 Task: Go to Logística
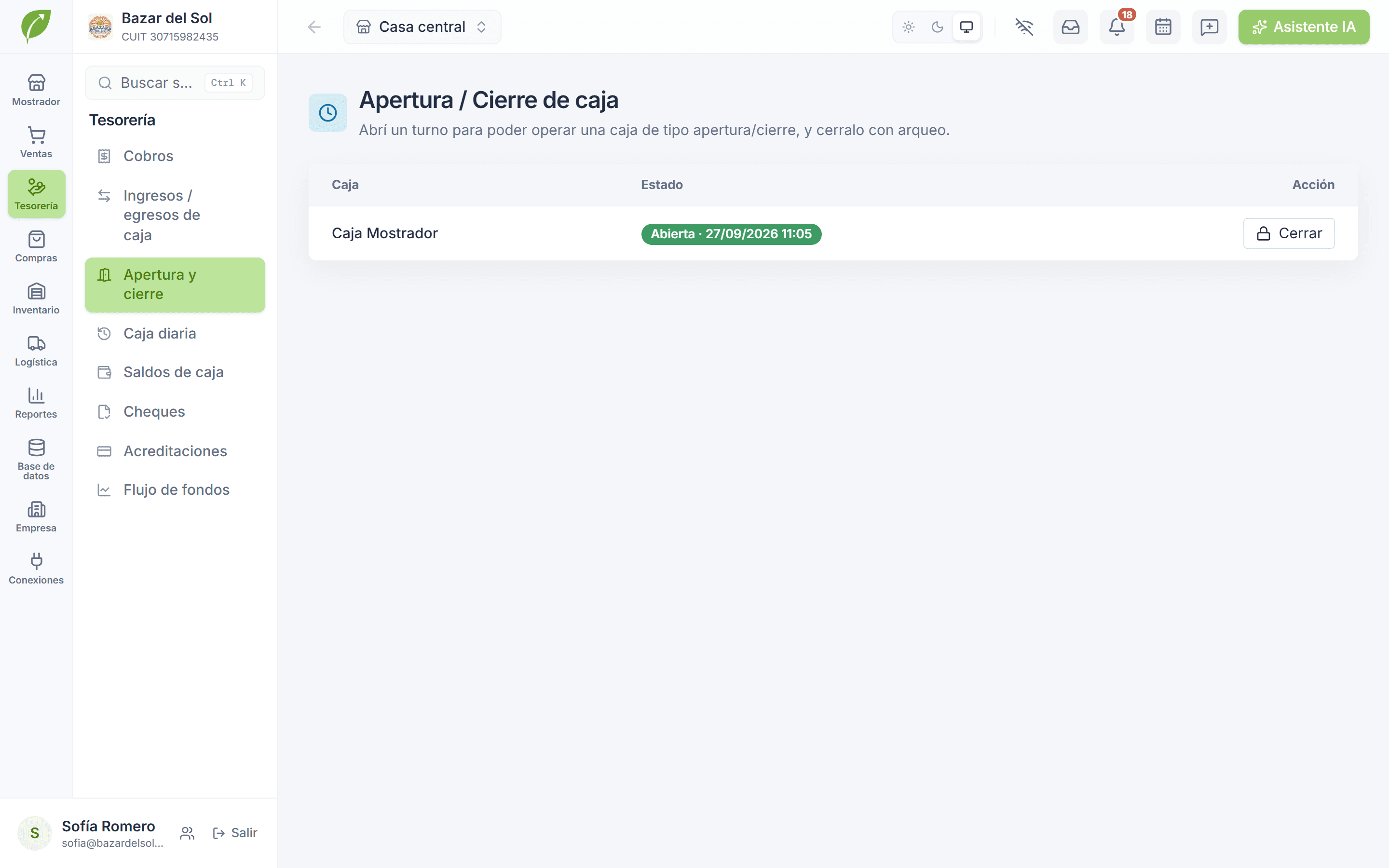pyautogui.click(x=36, y=351)
